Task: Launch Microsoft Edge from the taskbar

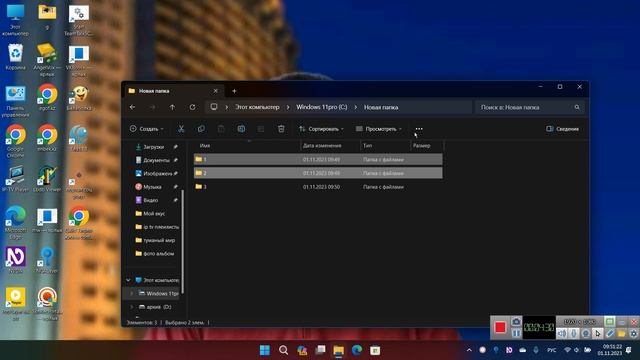Action: pos(357,350)
